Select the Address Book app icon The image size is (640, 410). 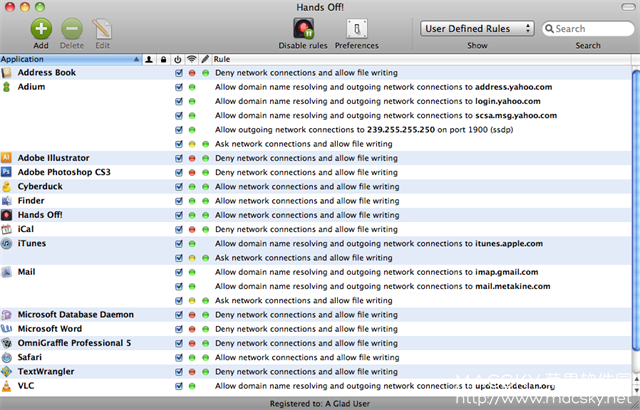(7, 73)
